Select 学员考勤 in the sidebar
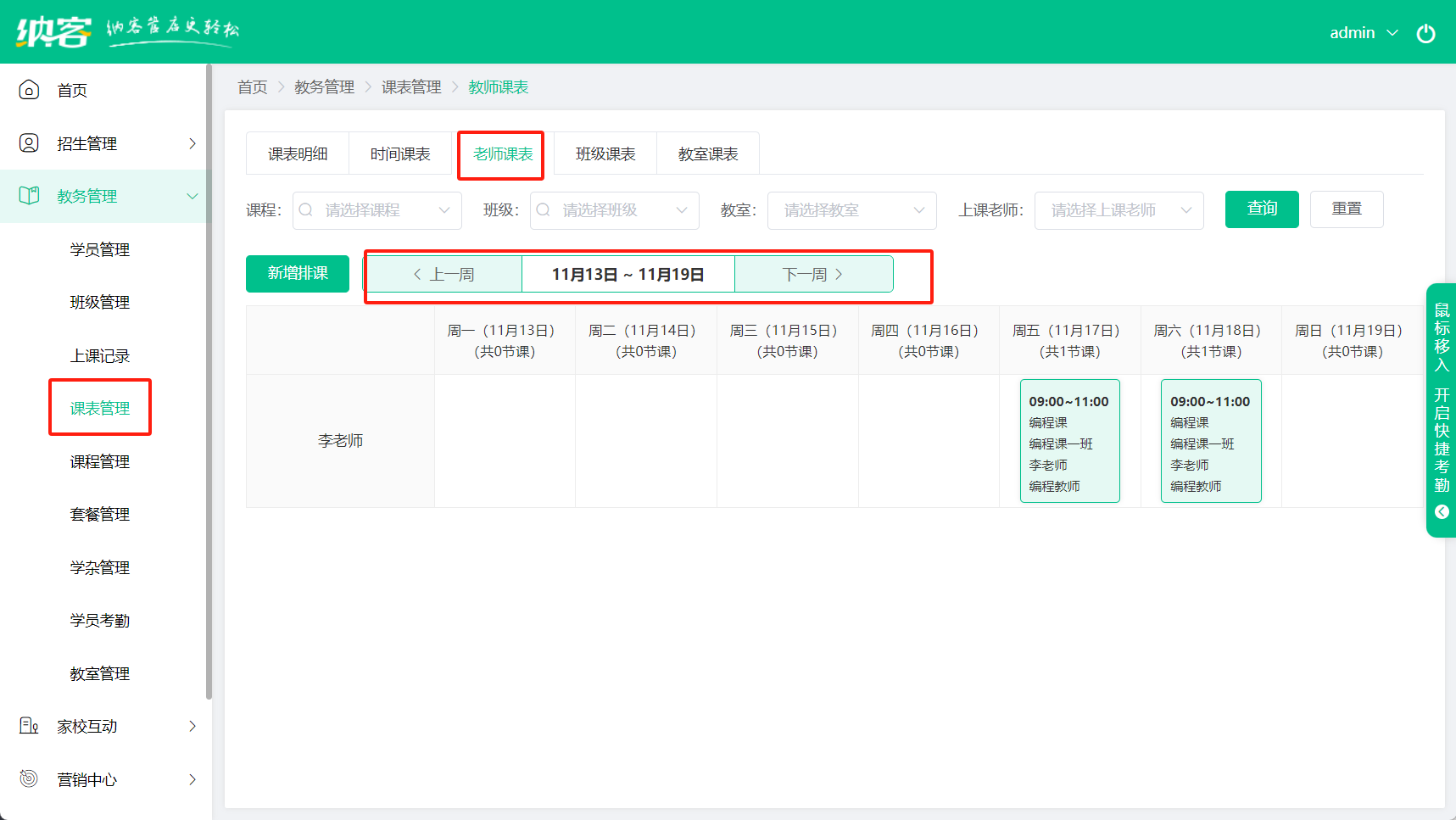1456x820 pixels. pos(99,621)
